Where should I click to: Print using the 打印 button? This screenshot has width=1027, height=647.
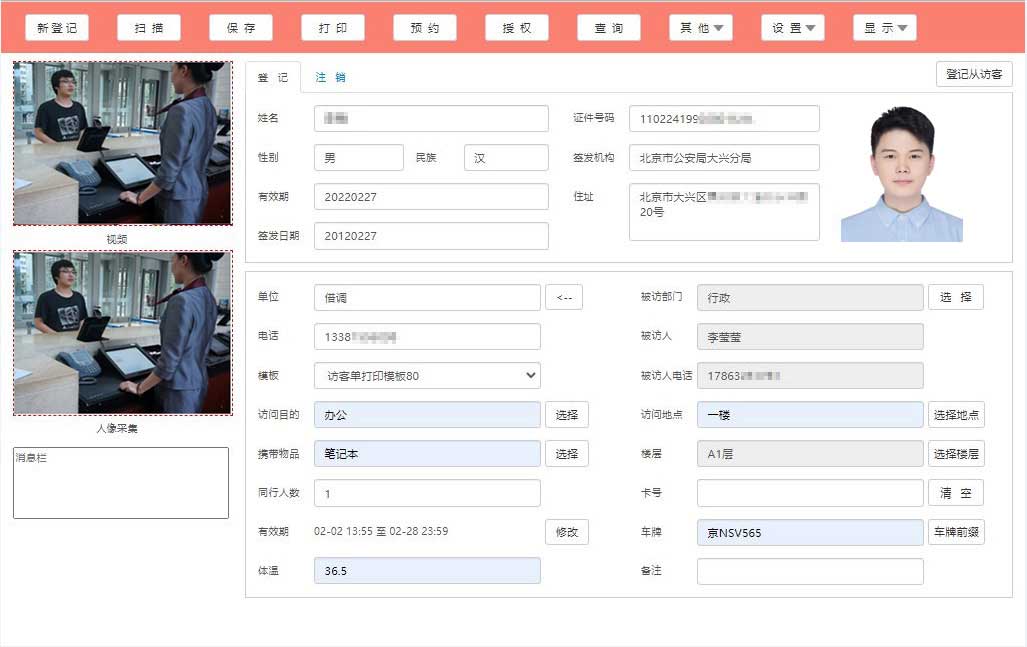(x=333, y=28)
